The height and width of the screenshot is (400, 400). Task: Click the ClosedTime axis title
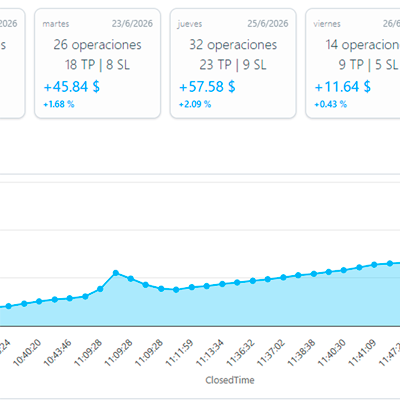[x=230, y=380]
